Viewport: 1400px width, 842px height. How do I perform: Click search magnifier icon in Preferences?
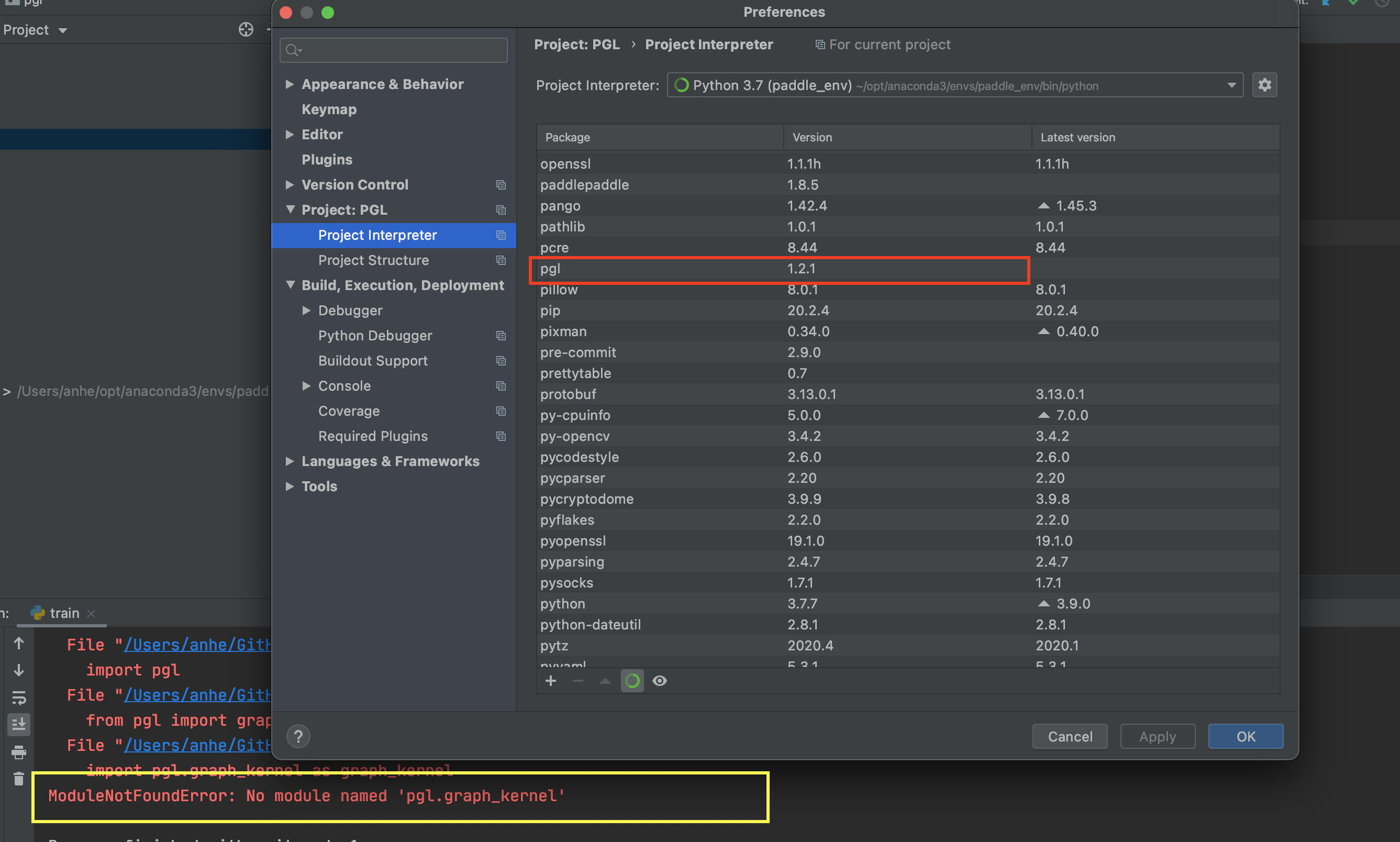294,50
